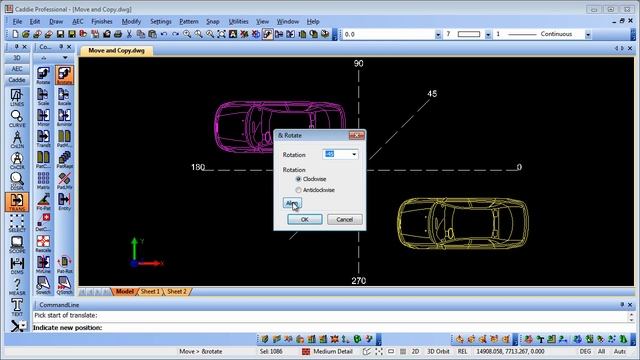Open the LINES tool group
640x360 pixels.
click(x=17, y=97)
